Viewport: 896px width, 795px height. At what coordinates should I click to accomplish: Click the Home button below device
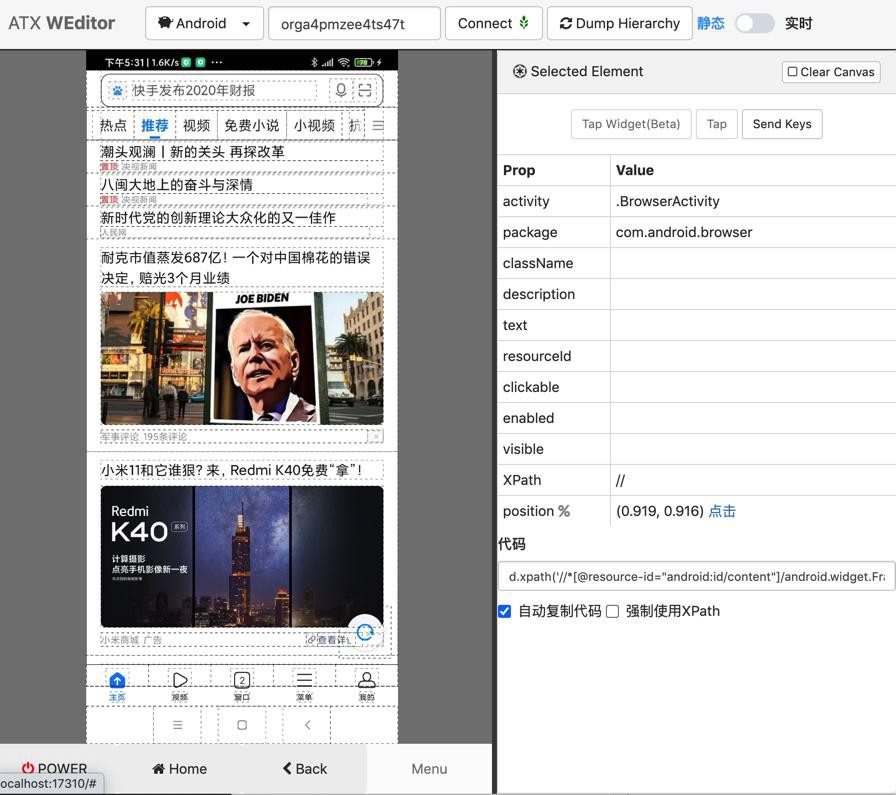tap(179, 769)
